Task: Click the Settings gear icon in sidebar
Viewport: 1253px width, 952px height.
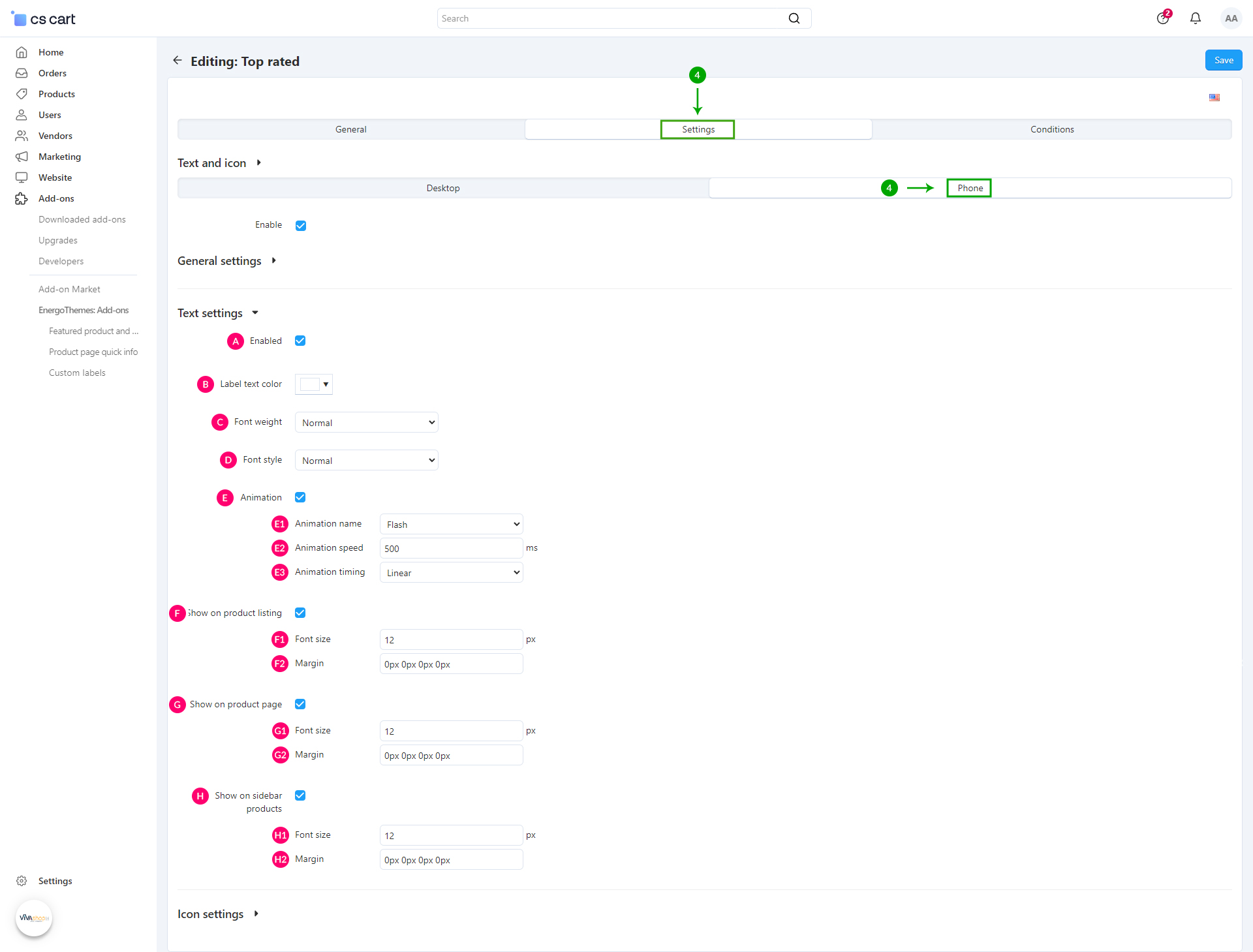Action: [x=22, y=881]
